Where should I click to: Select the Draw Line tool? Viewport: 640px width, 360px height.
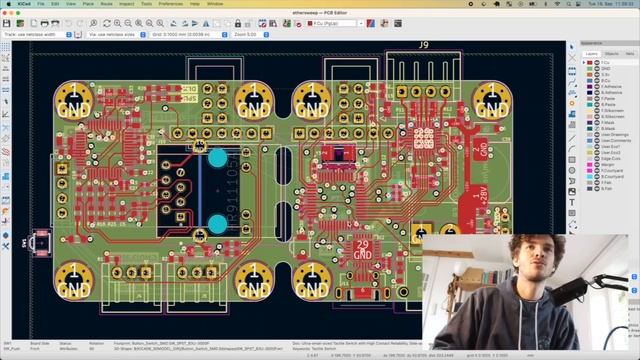click(x=572, y=139)
